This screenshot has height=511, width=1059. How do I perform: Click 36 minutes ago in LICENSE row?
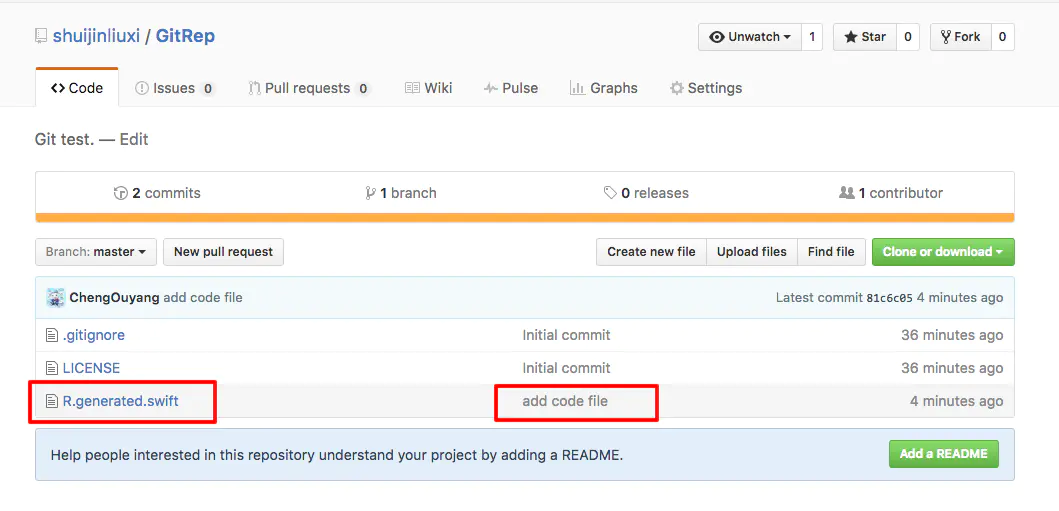click(x=952, y=369)
